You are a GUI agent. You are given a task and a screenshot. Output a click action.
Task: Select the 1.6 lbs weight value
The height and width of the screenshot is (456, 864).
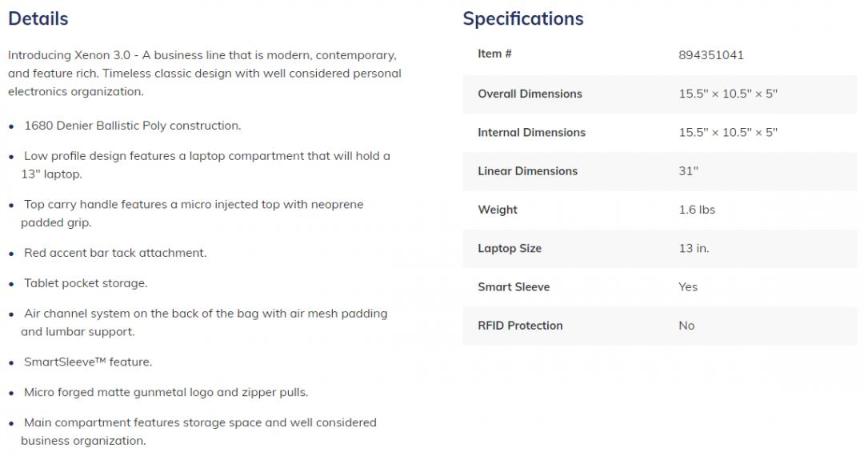[697, 210]
